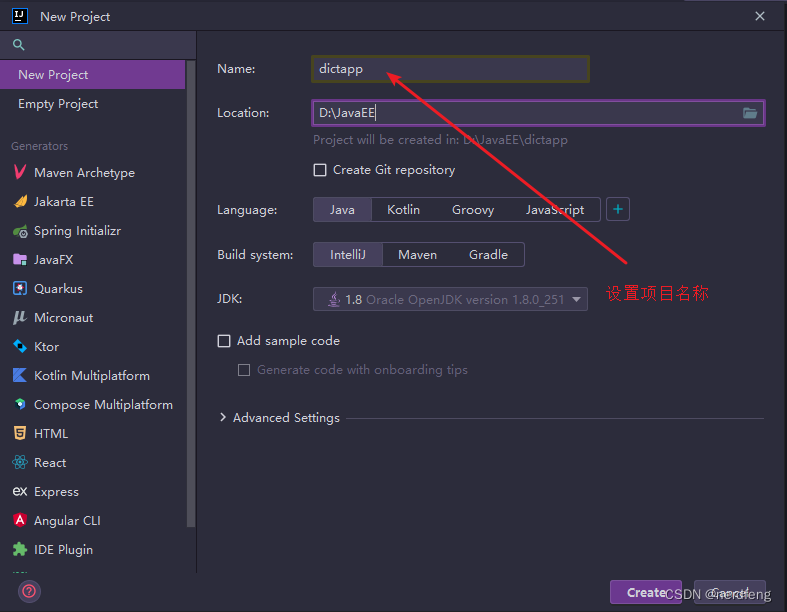Viewport: 787px width, 612px height.
Task: Click the HTML5 shield icon
Action: tap(20, 433)
